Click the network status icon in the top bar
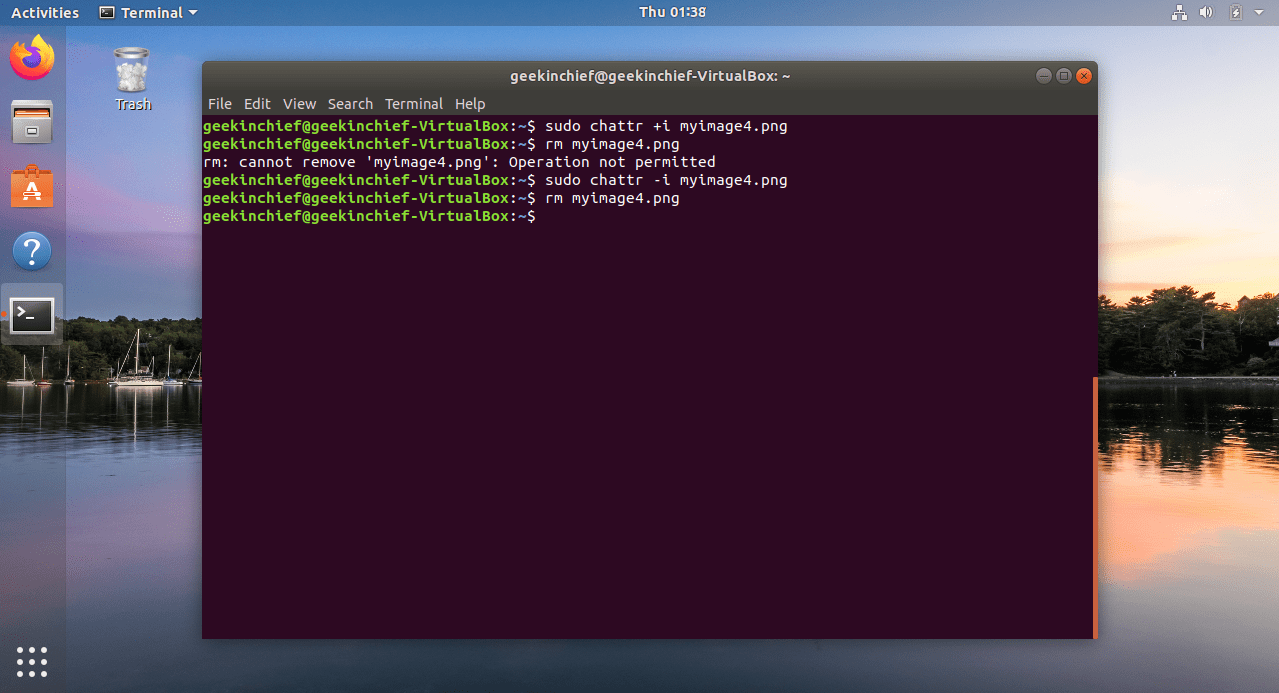The width and height of the screenshot is (1279, 693). click(x=1178, y=12)
